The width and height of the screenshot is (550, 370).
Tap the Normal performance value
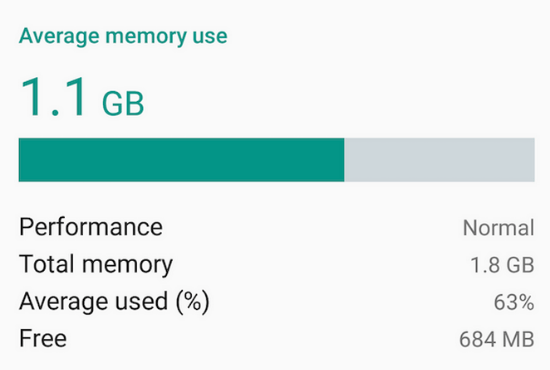click(498, 228)
